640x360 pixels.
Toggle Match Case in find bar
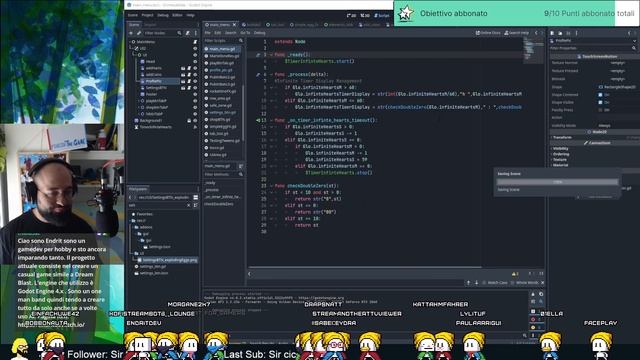(495, 282)
